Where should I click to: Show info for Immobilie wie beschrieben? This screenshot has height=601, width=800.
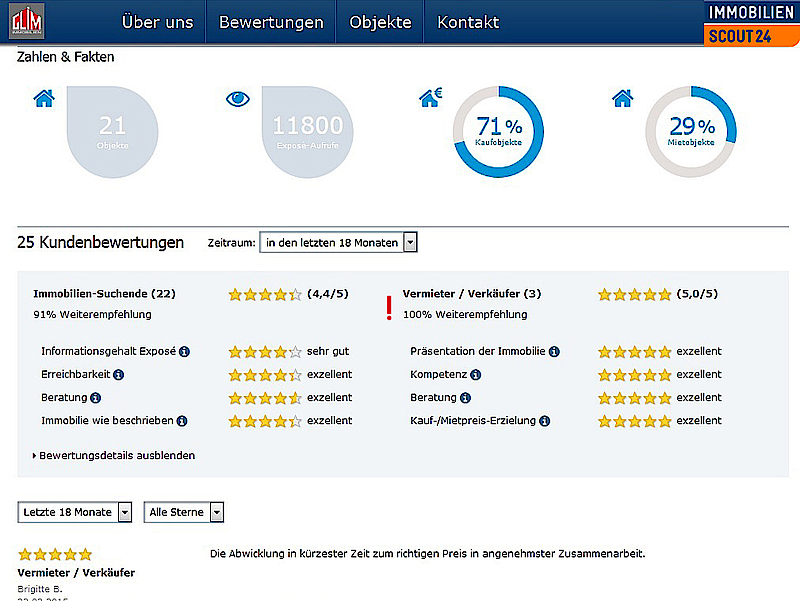pyautogui.click(x=182, y=421)
